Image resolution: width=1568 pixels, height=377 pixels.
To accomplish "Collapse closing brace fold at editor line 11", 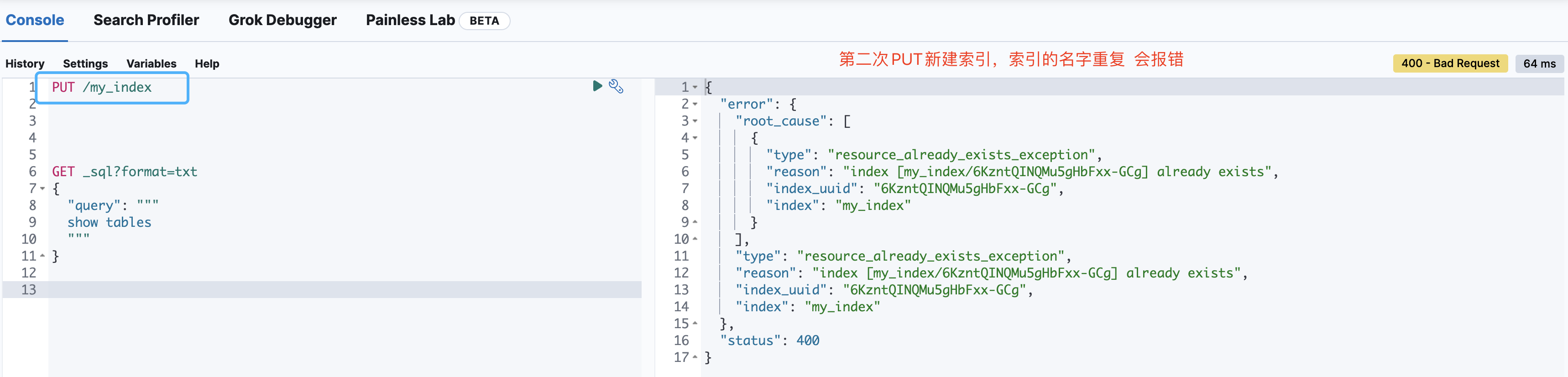I will 42,257.
